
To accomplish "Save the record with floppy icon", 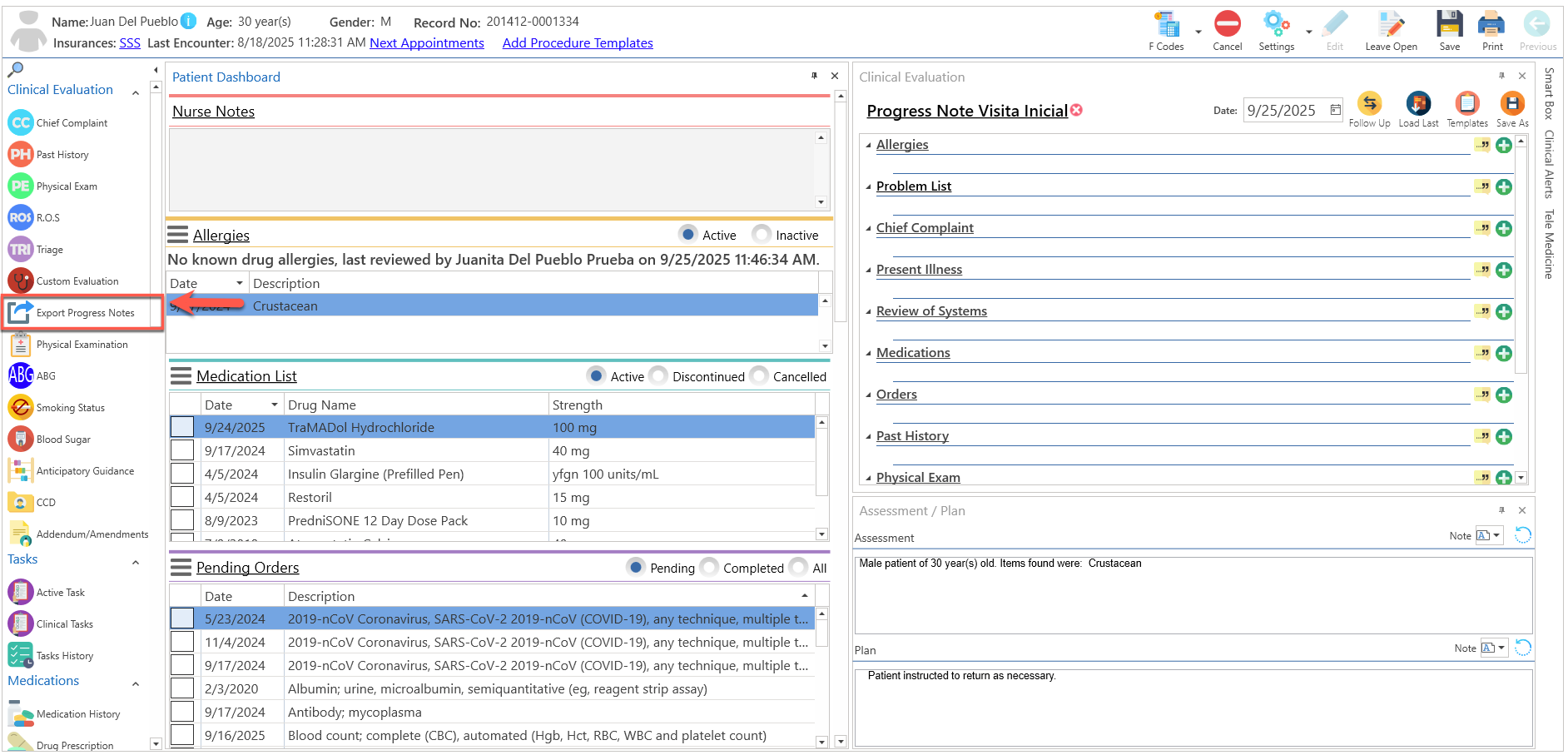I will click(x=1449, y=23).
